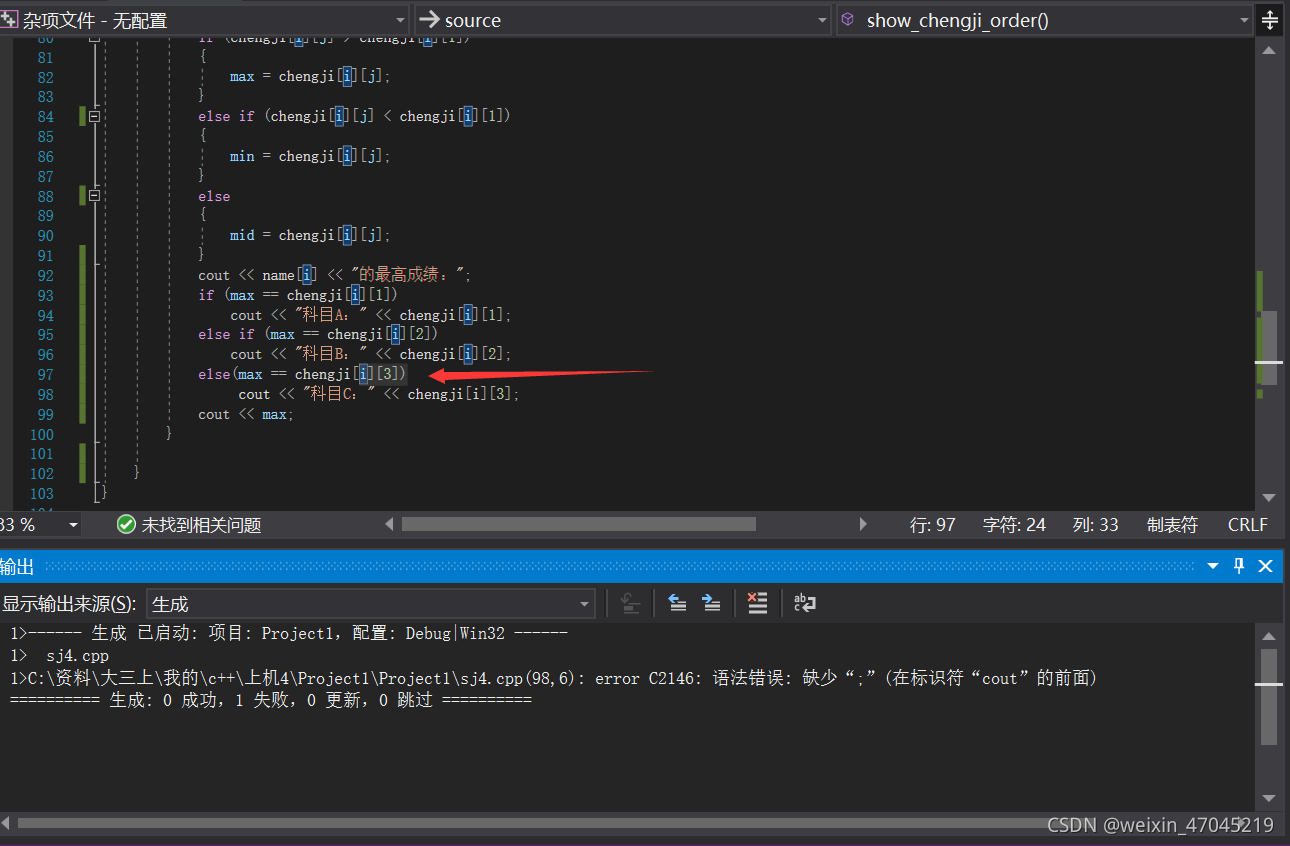
Task: Click the editor horizontal scrollbar thumb
Action: point(578,524)
